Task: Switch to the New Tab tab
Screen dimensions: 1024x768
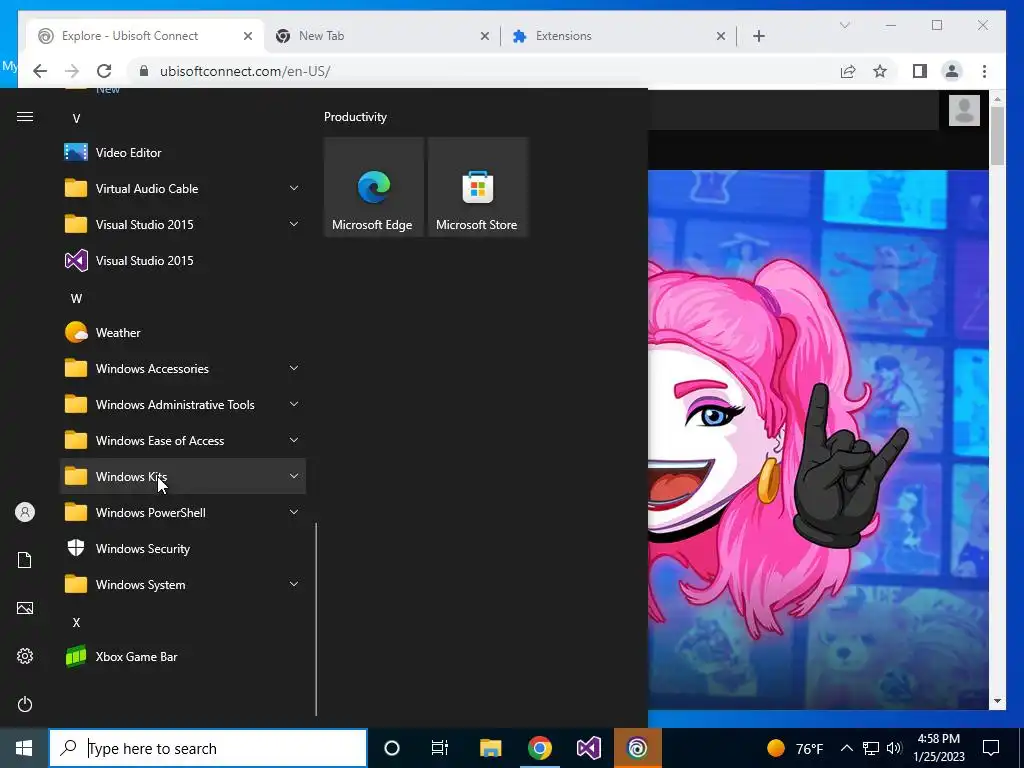Action: (382, 36)
